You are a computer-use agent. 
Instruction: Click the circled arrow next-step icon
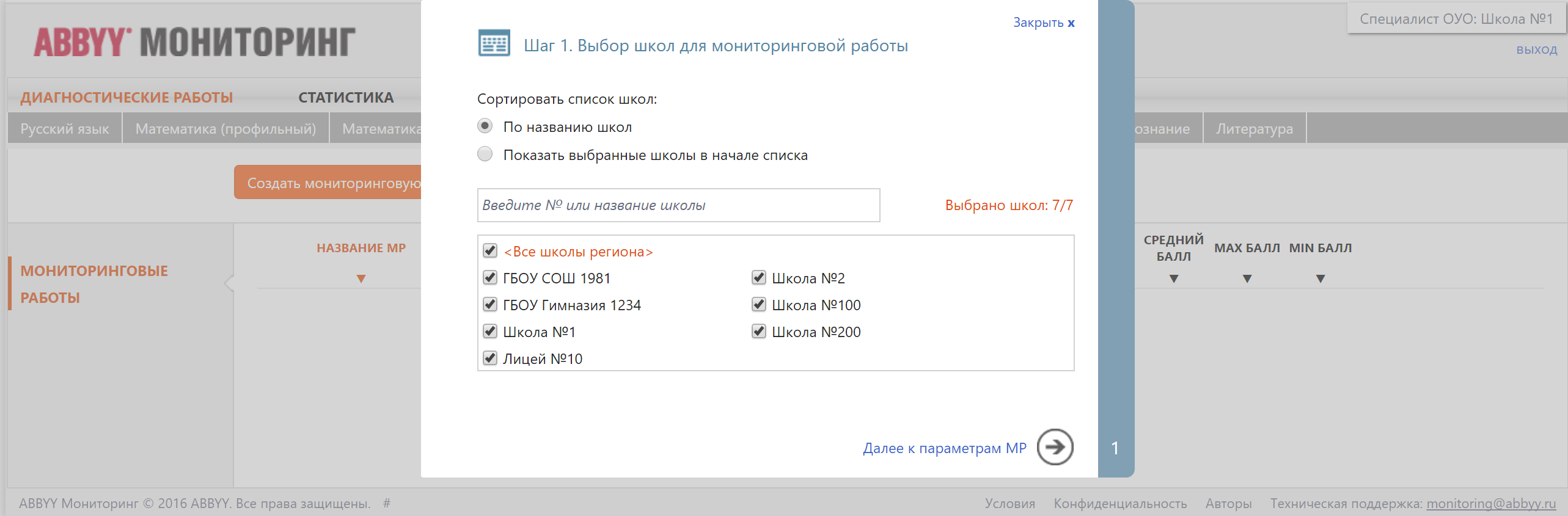pyautogui.click(x=1055, y=447)
